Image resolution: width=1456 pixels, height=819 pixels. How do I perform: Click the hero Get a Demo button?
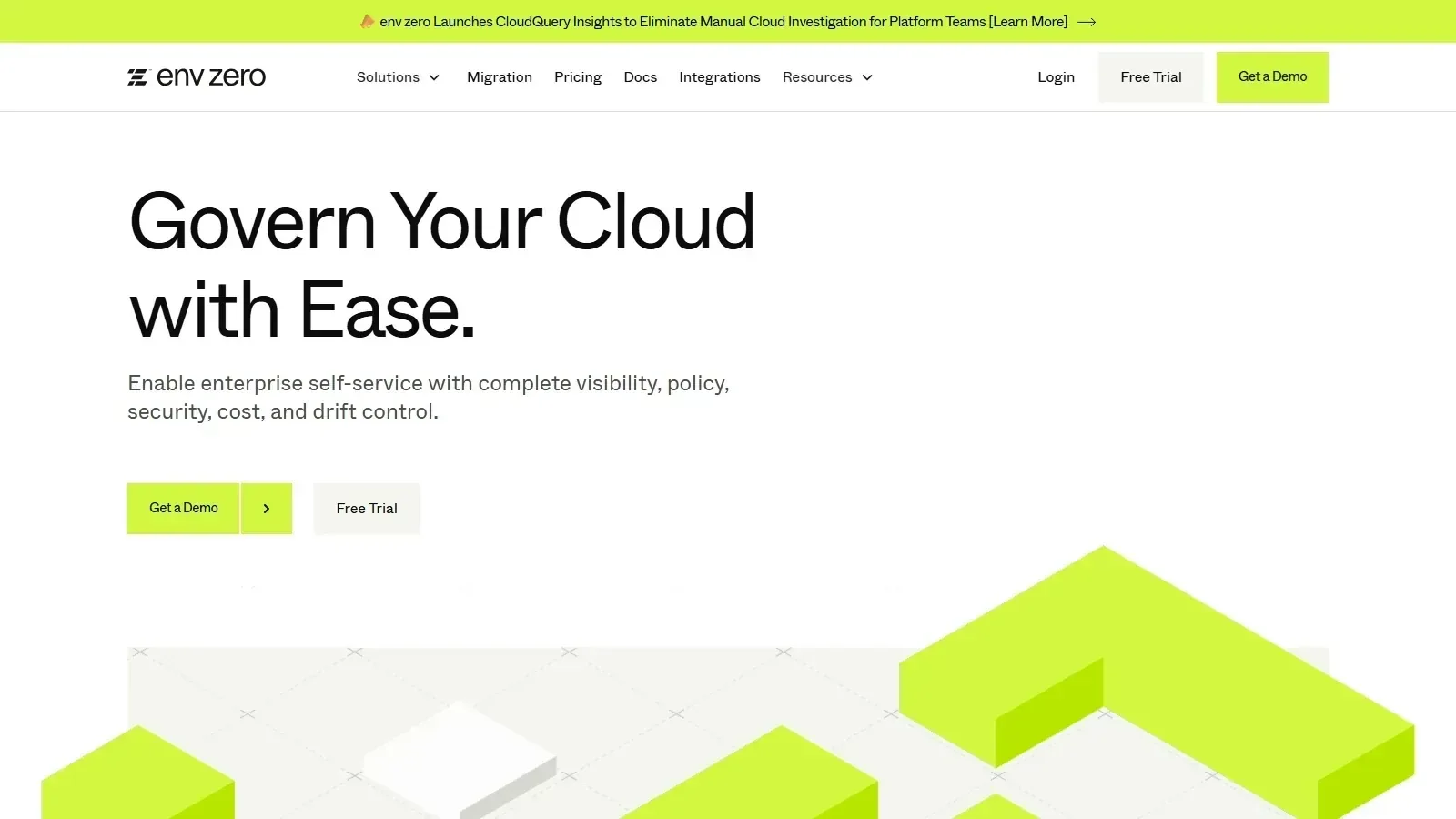183,509
